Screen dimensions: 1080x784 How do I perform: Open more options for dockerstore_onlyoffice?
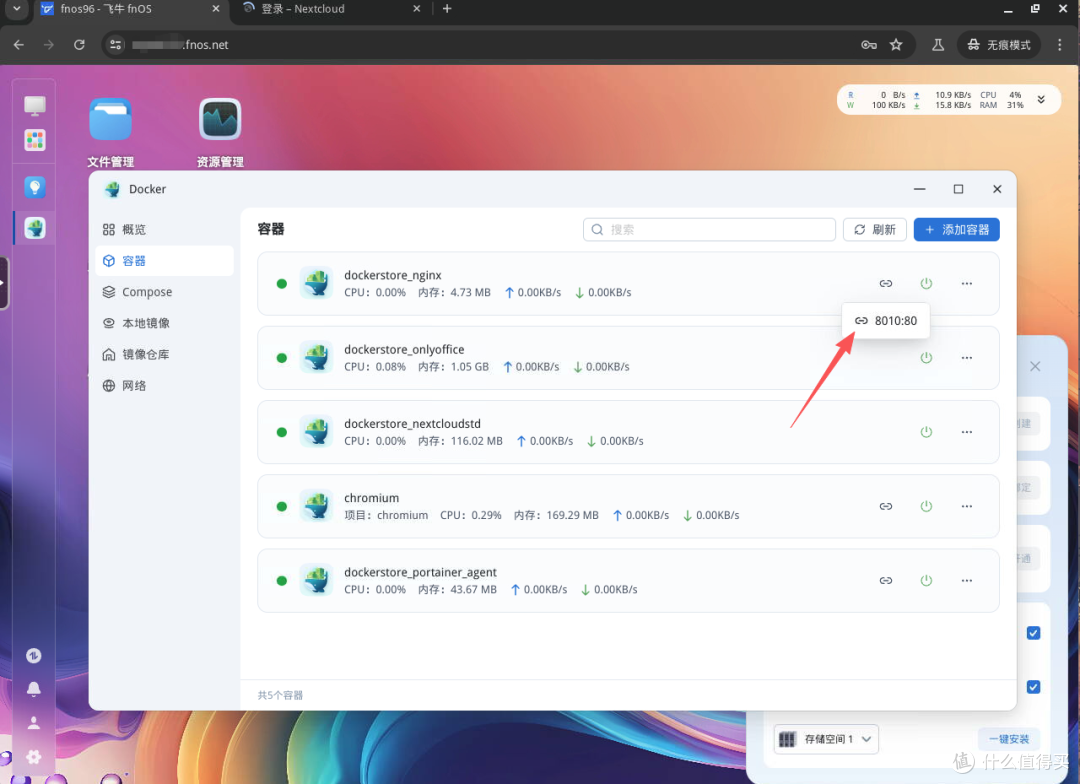coord(966,358)
